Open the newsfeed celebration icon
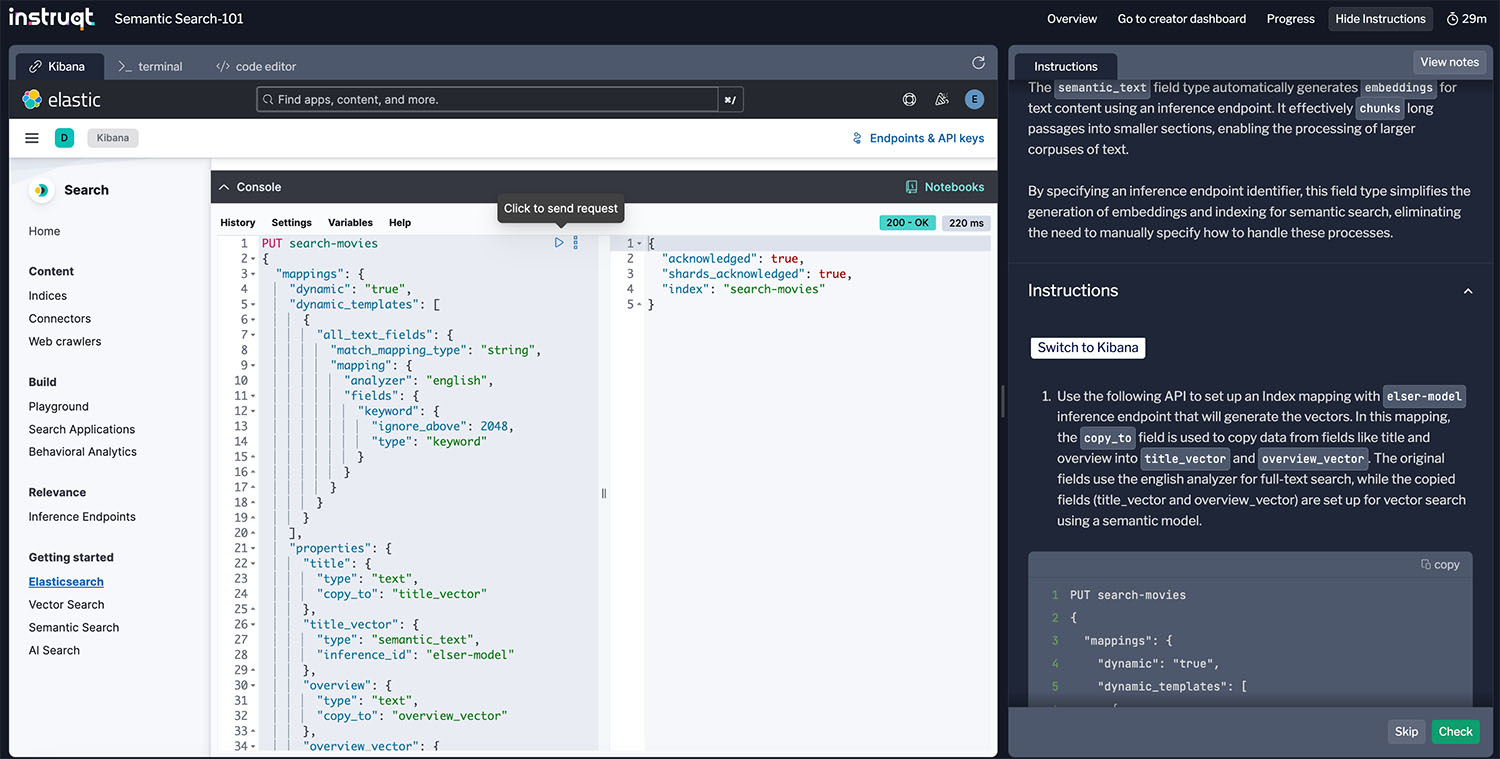 941,99
